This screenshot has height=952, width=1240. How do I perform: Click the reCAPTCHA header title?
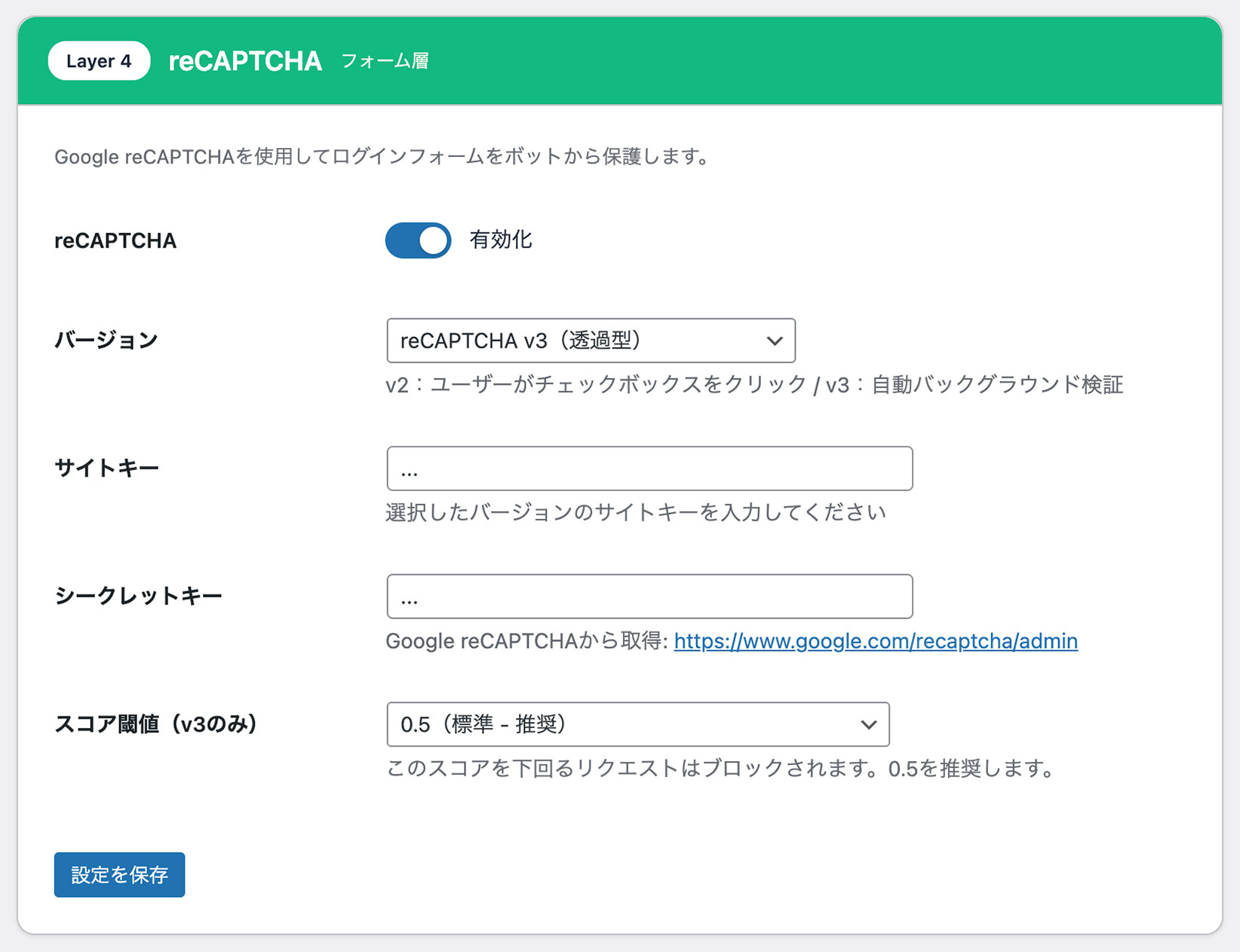[x=245, y=61]
